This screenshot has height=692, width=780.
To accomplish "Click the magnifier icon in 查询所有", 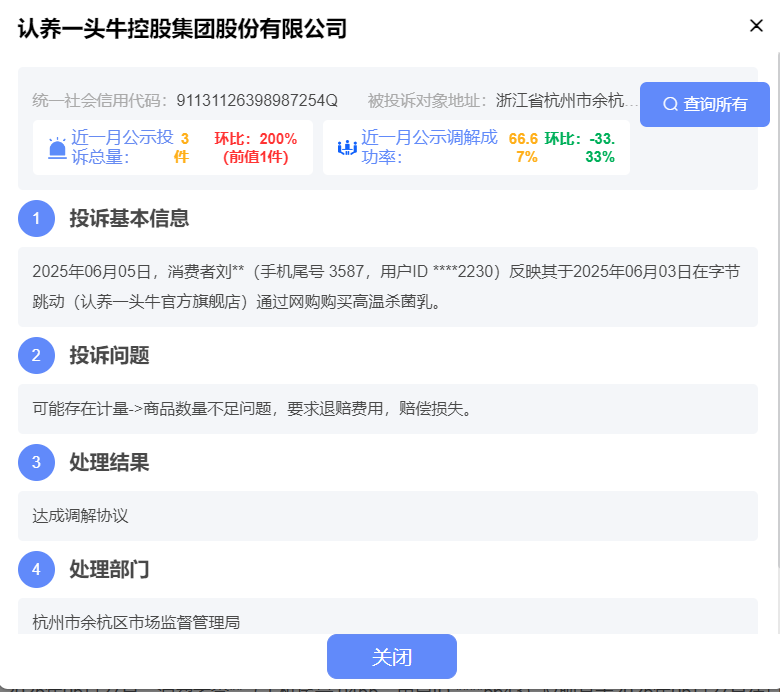I will [x=670, y=104].
